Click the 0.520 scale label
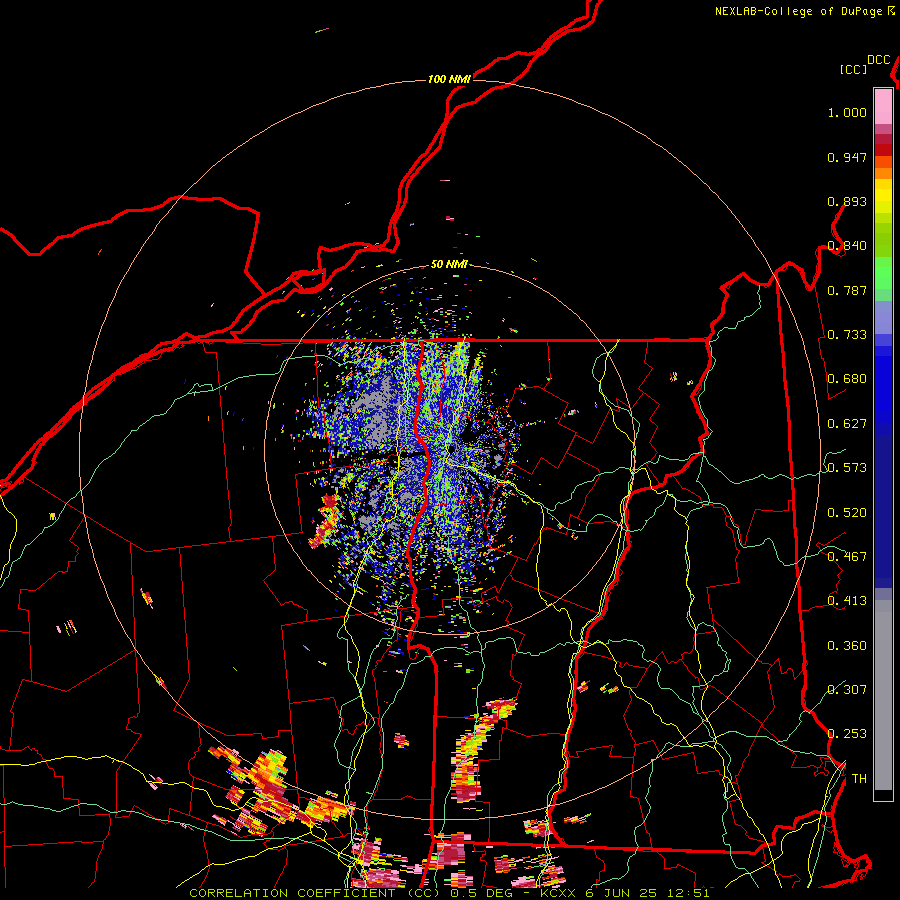 847,513
